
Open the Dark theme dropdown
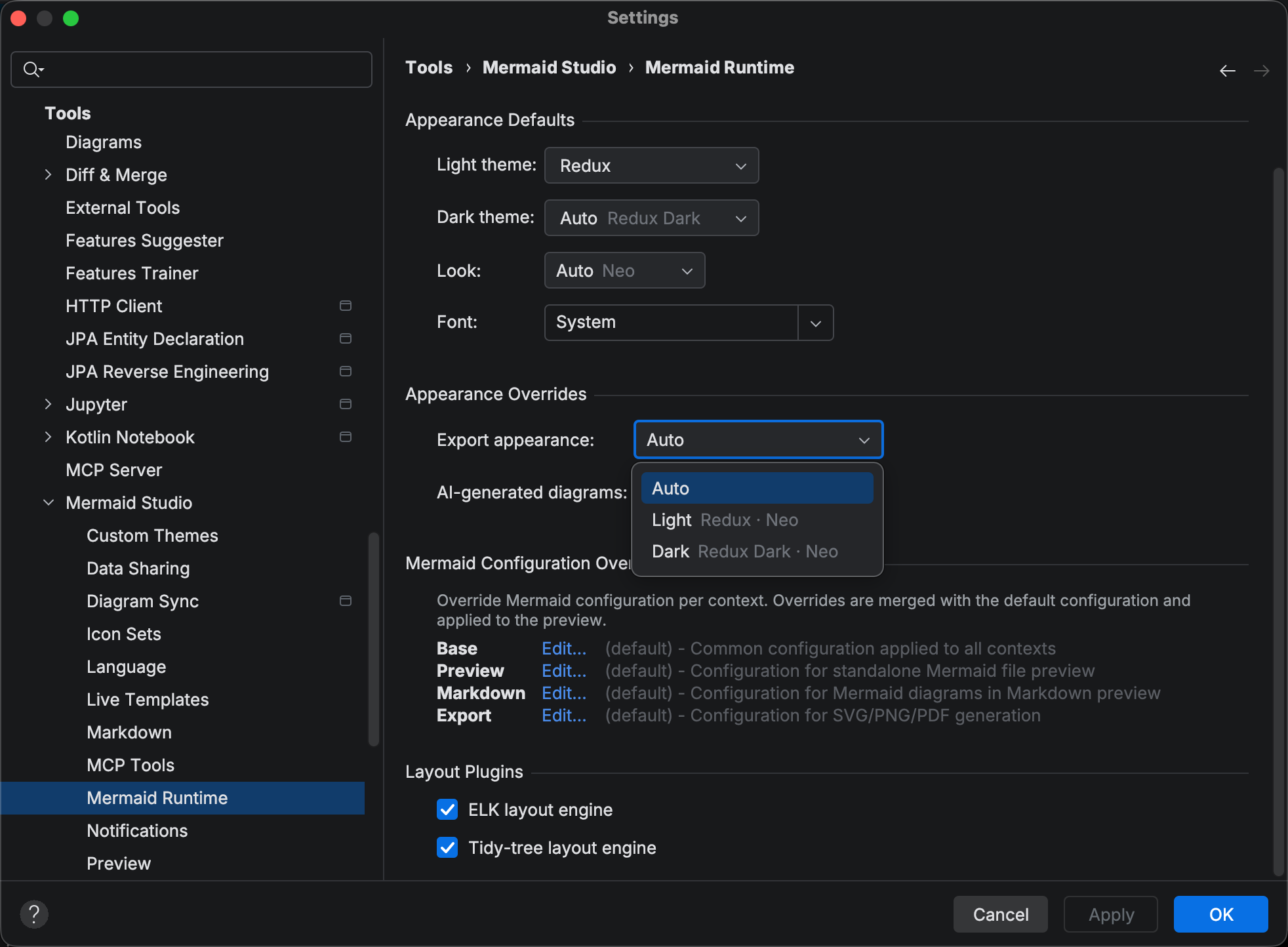click(651, 218)
